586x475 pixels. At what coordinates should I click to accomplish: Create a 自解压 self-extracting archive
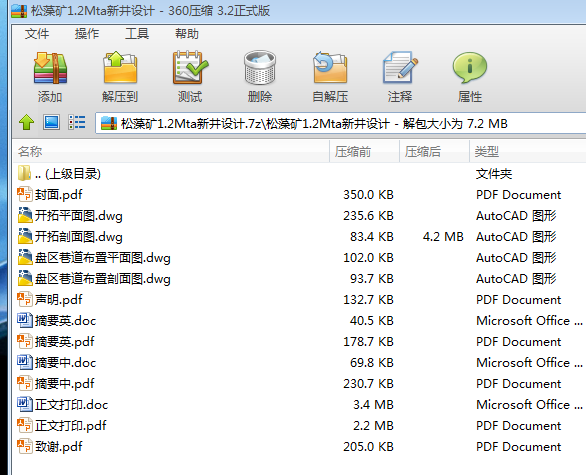(330, 67)
